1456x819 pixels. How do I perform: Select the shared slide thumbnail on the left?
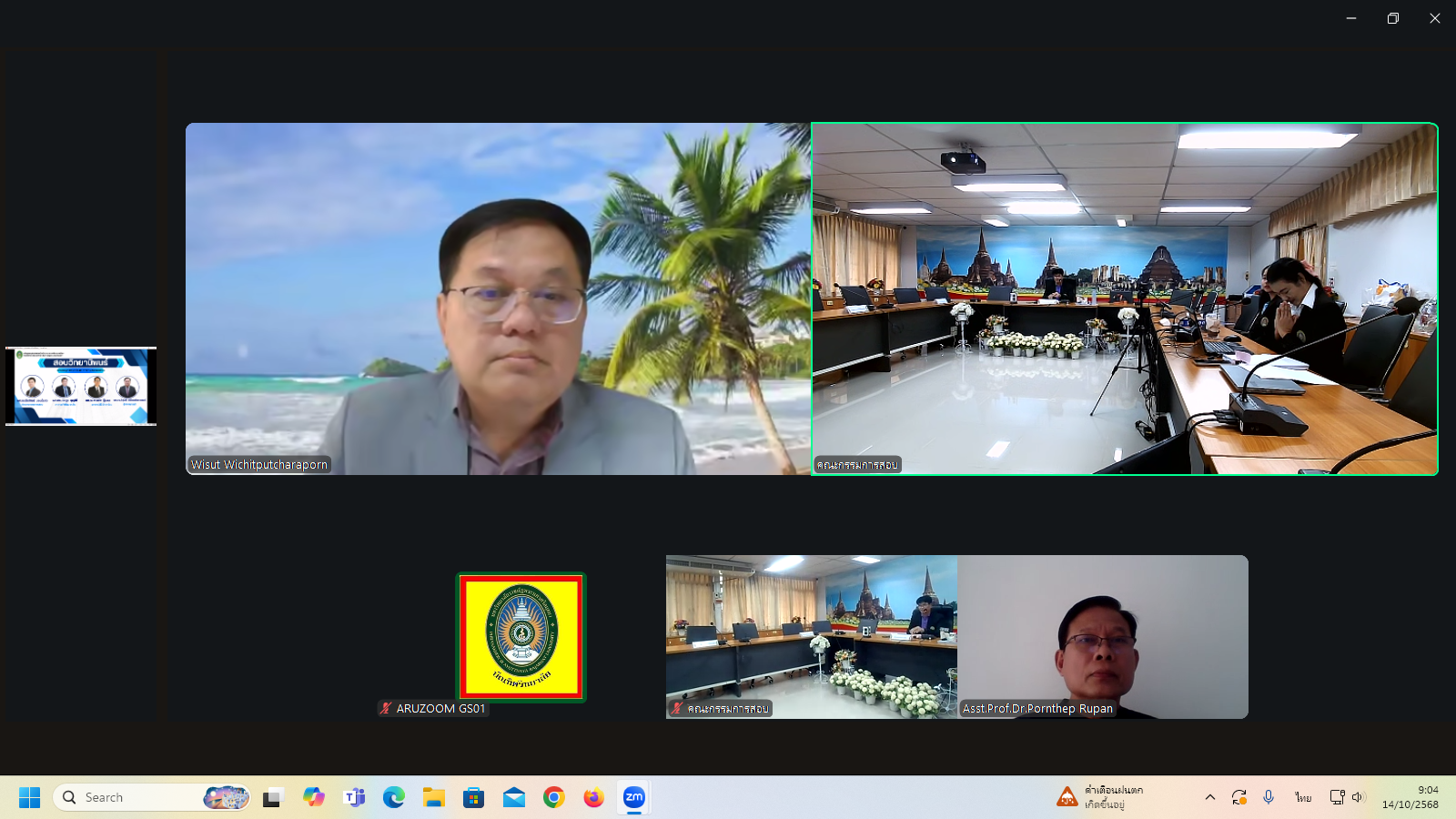(81, 386)
